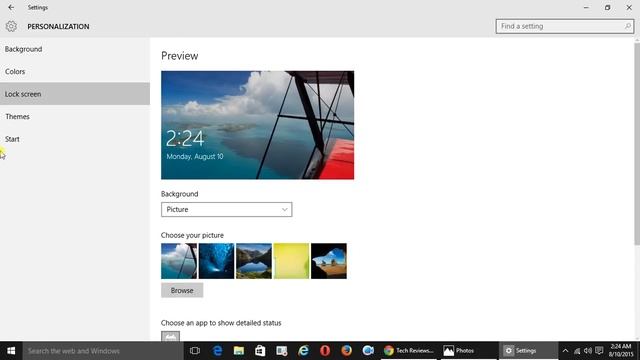The height and width of the screenshot is (360, 640).
Task: Open the Themes page in the sidebar
Action: point(75,116)
